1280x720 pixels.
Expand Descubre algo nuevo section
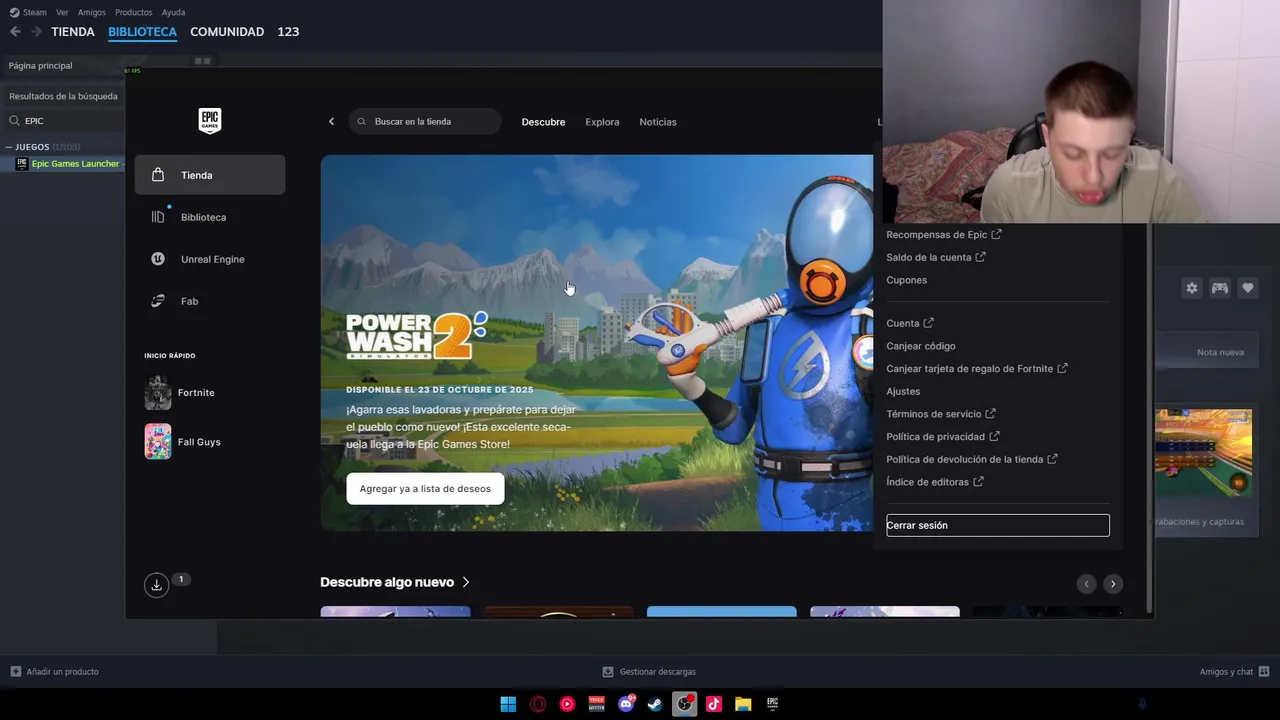click(x=395, y=582)
